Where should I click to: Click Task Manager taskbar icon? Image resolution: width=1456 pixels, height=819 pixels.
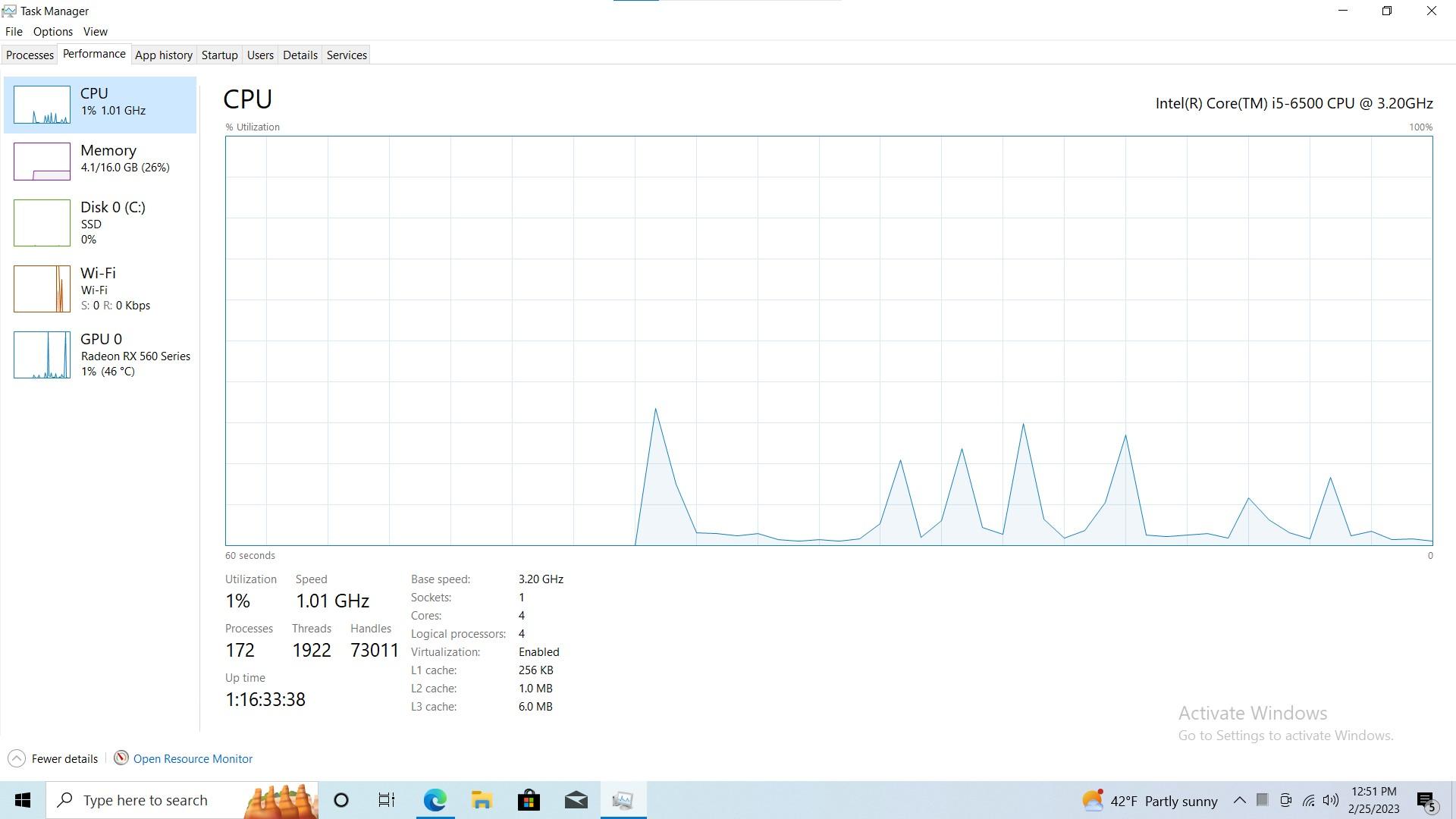(x=623, y=801)
